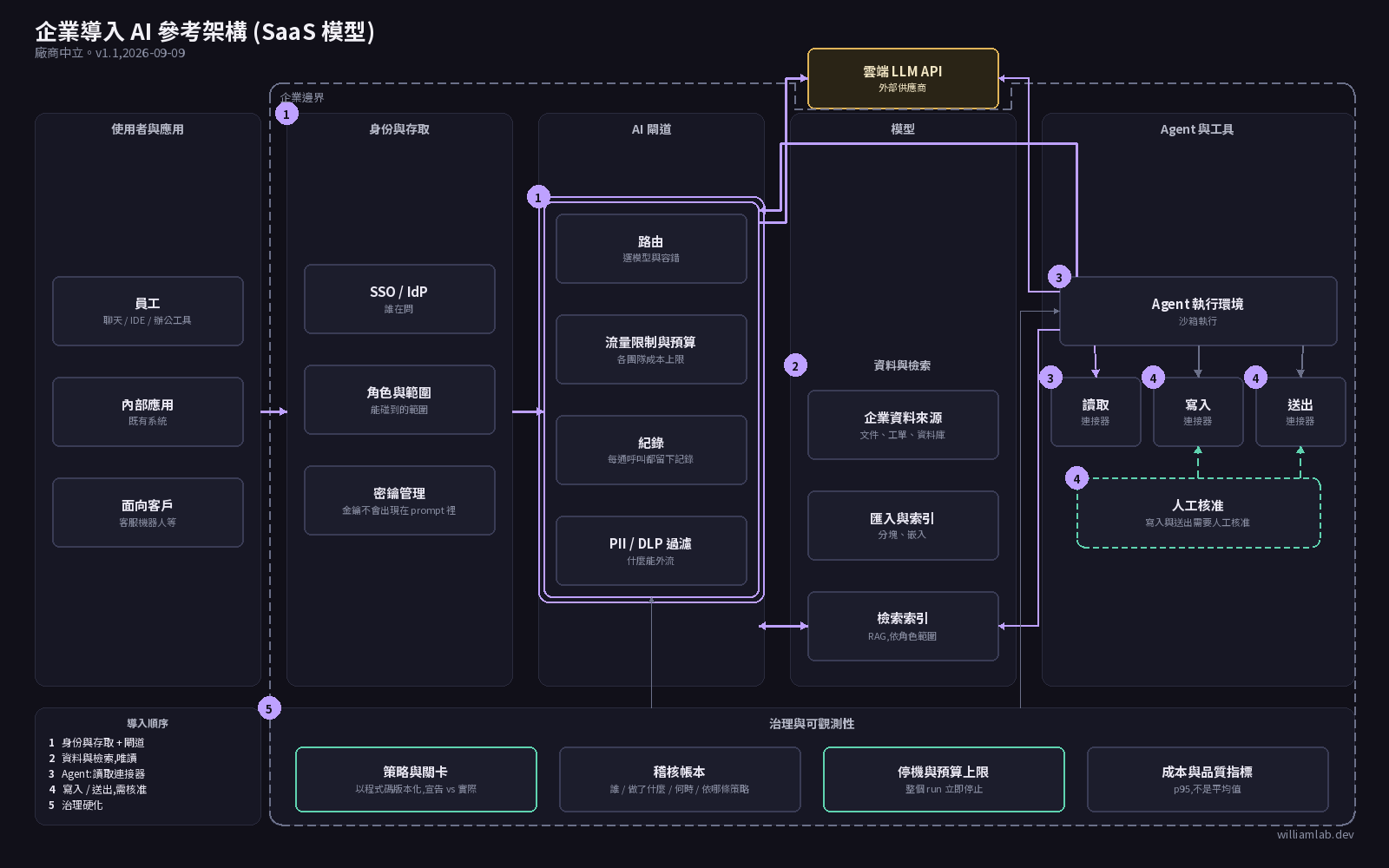Select the 檢索索引 node

click(903, 627)
